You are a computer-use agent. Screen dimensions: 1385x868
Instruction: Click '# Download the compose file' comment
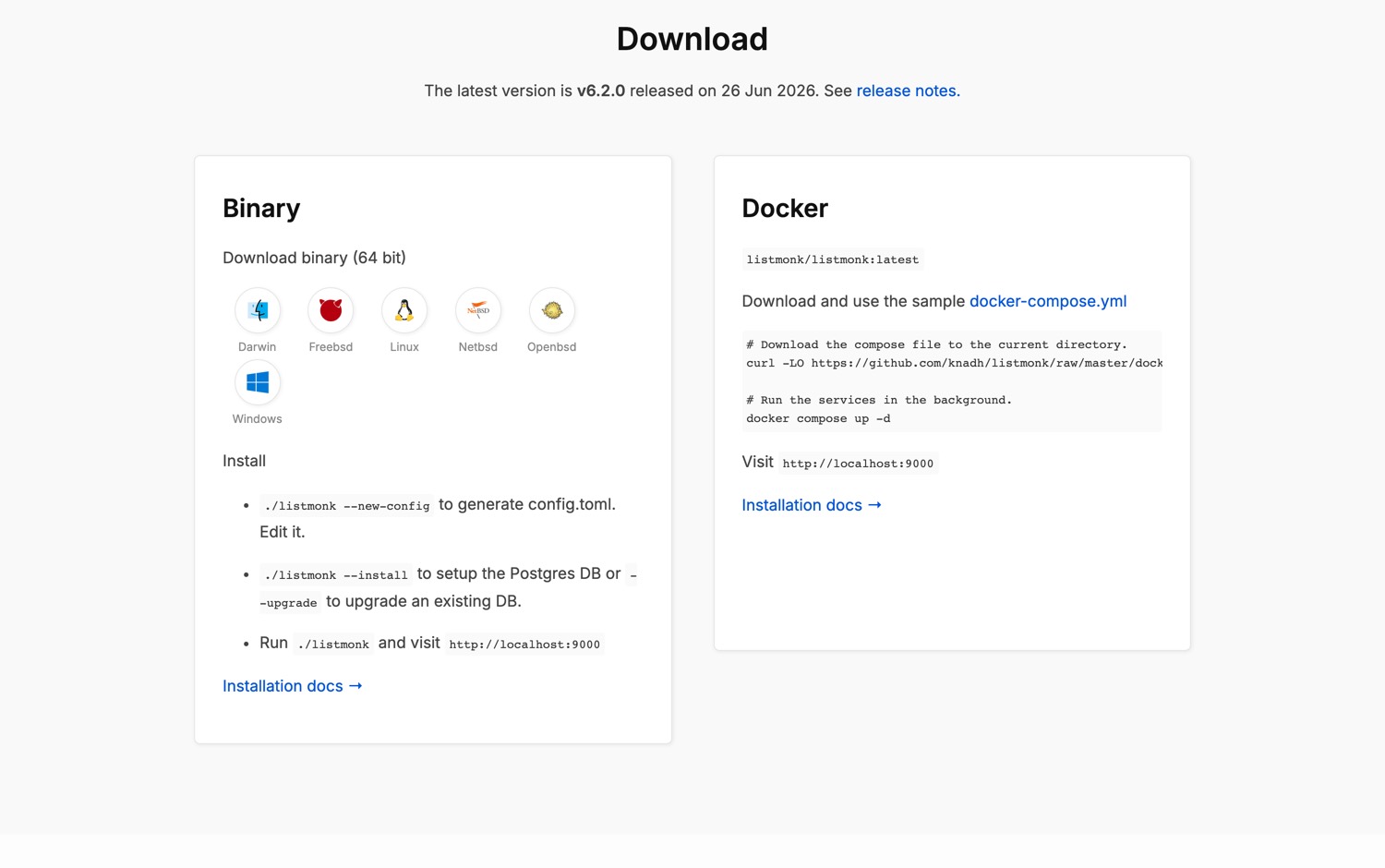coord(936,344)
